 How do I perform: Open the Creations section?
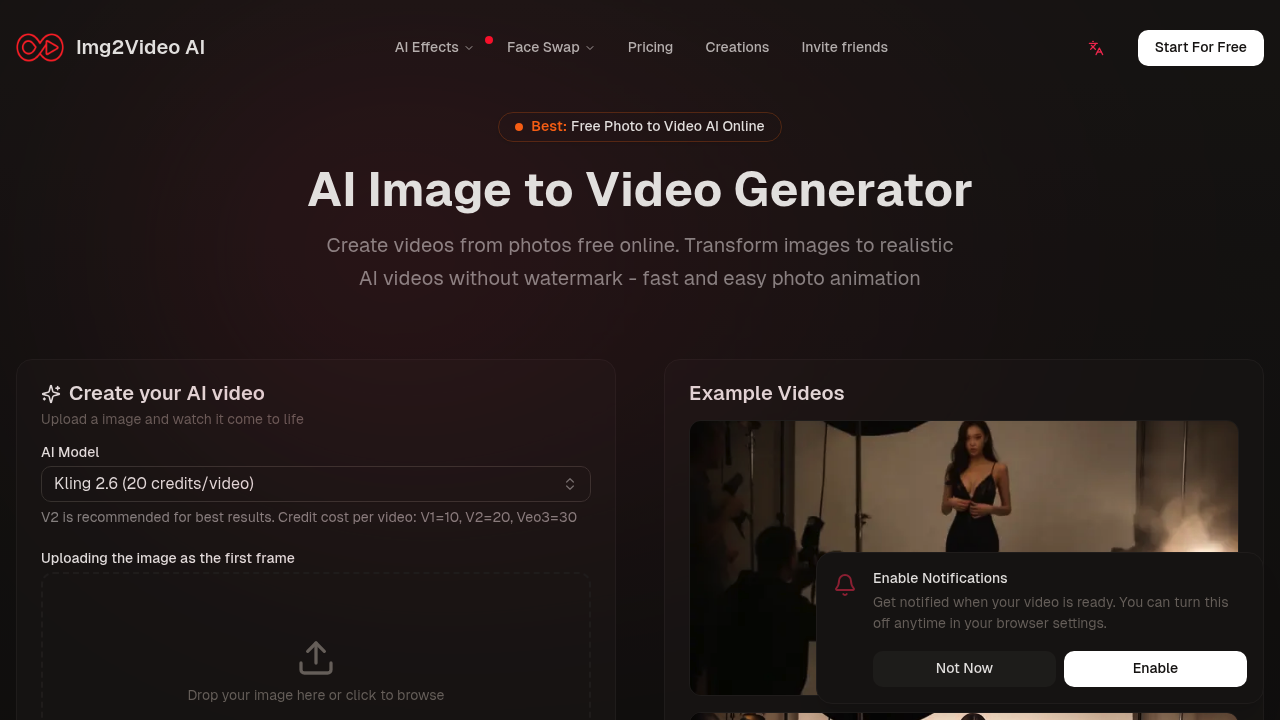(737, 47)
